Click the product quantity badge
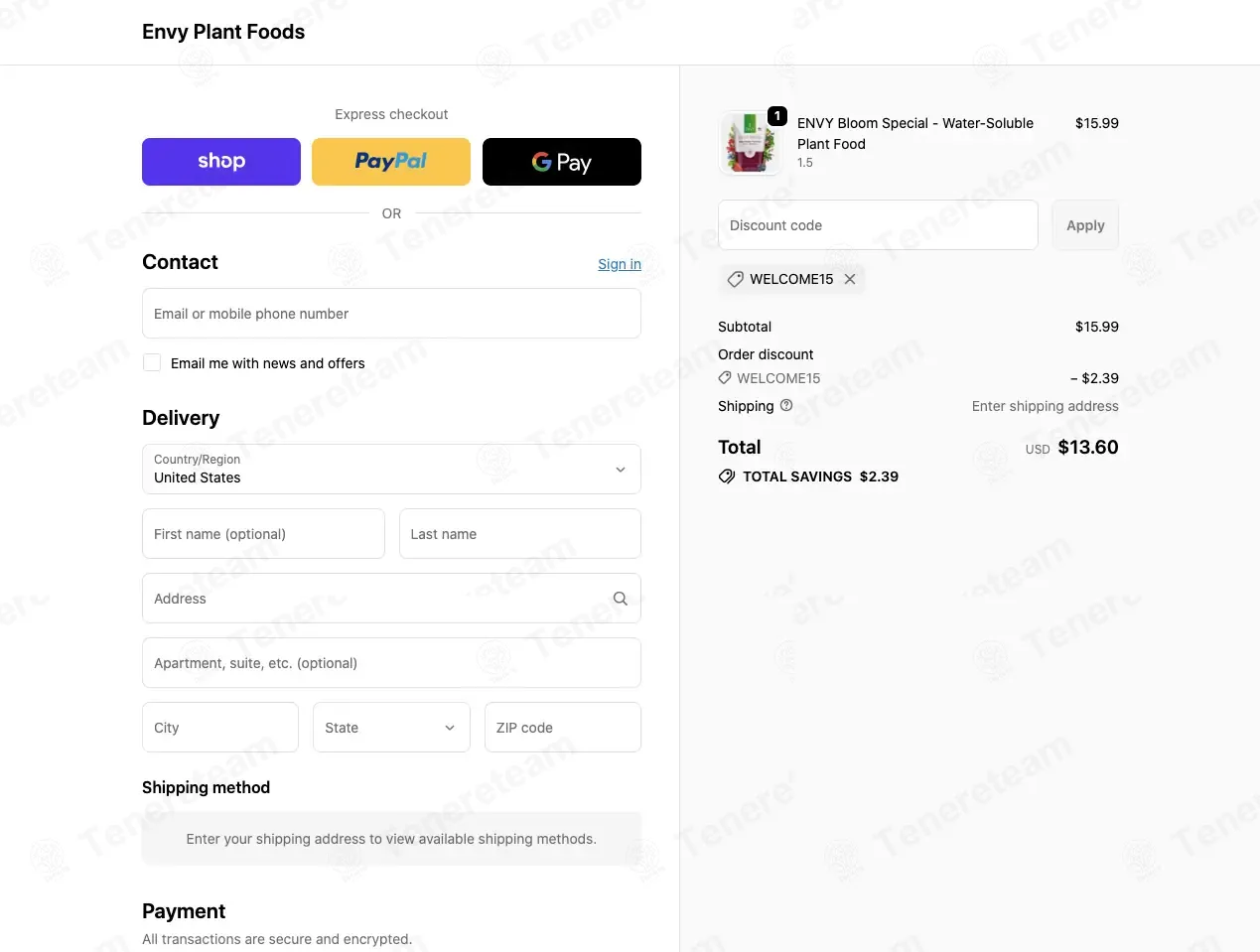 point(777,116)
